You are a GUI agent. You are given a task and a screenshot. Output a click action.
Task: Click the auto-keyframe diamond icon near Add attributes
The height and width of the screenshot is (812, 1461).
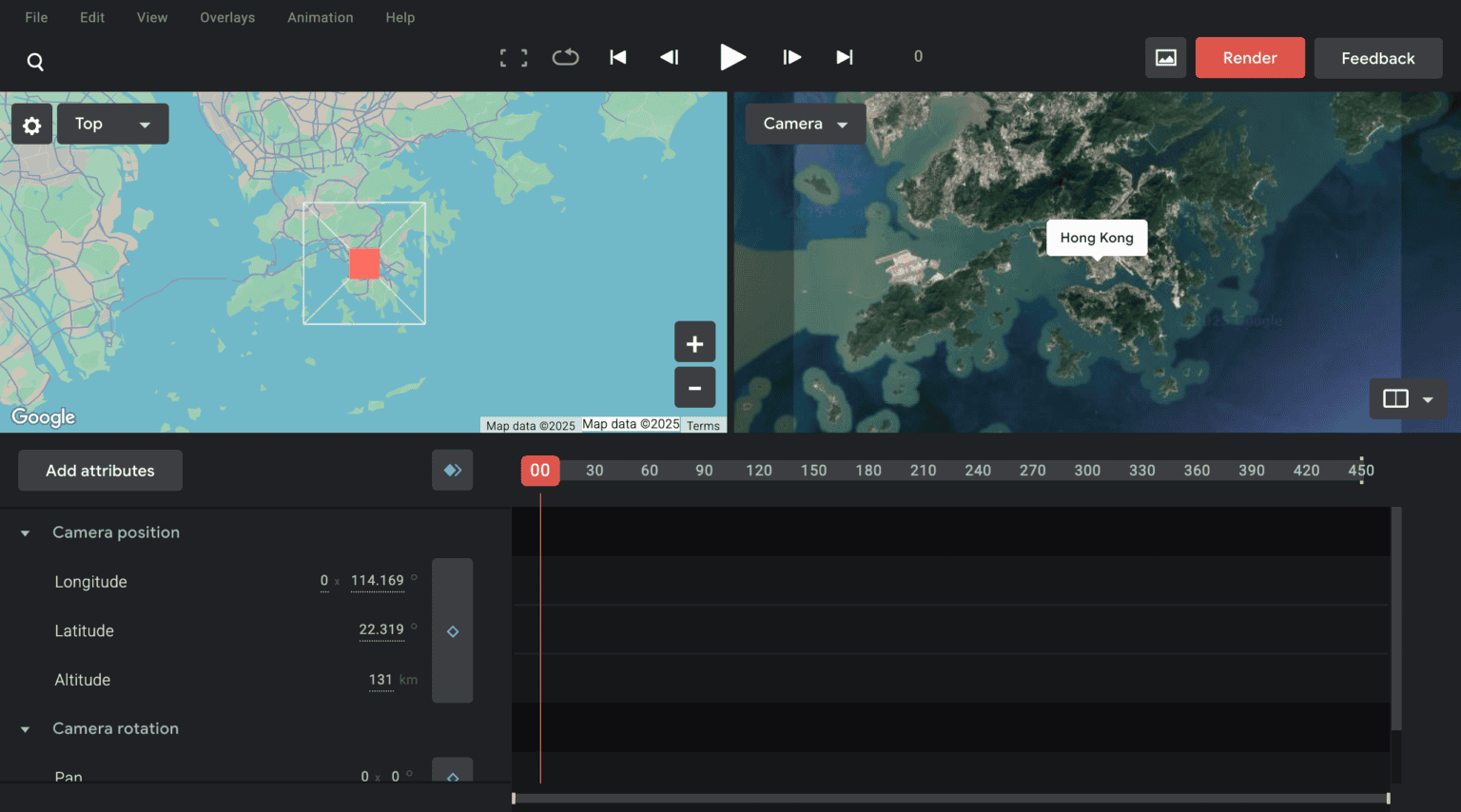tap(452, 470)
